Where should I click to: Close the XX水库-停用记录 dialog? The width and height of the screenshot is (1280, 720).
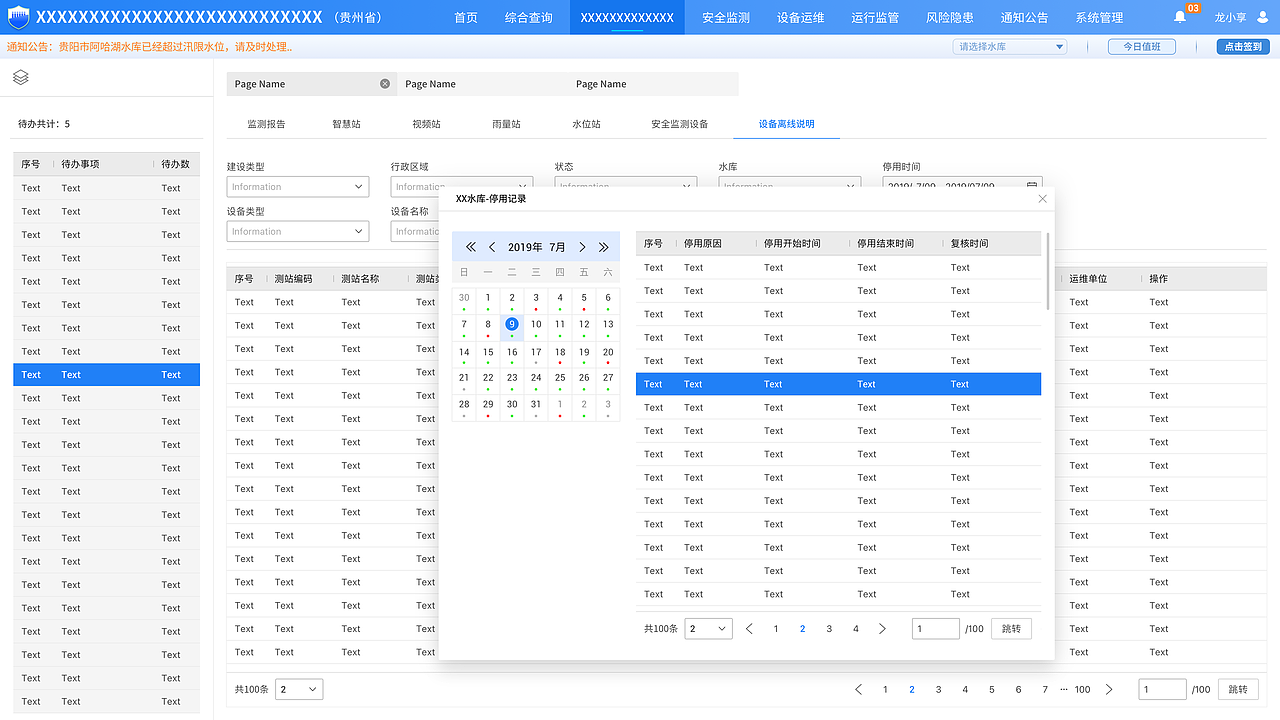1043,199
